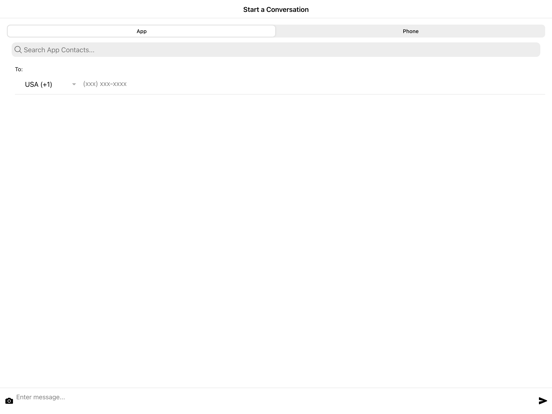Tap the camera attachment icon
The image size is (552, 414).
[x=9, y=401]
